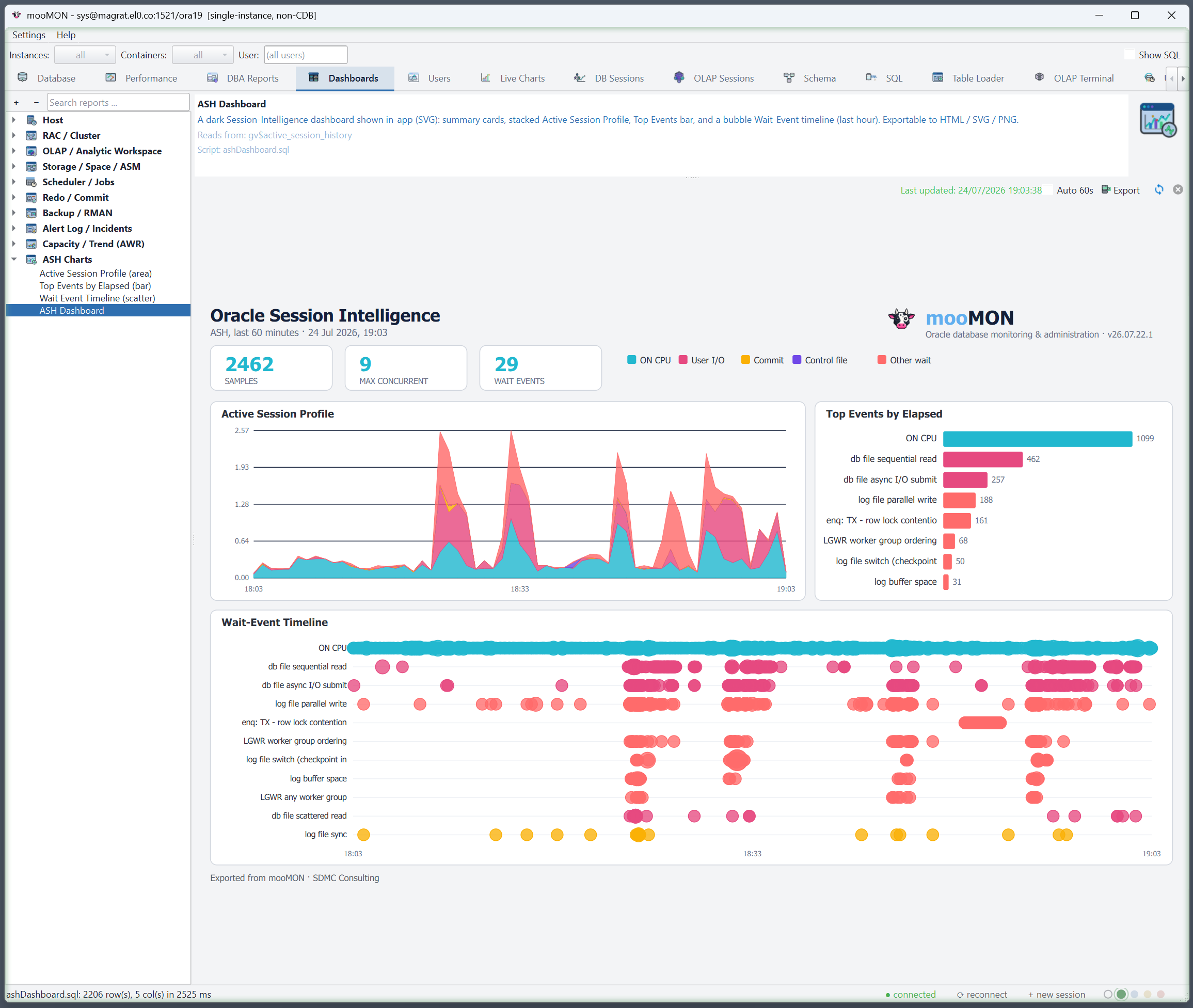Click the Redo / Commit folder icon
Viewport: 1193px width, 1008px height.
point(32,197)
